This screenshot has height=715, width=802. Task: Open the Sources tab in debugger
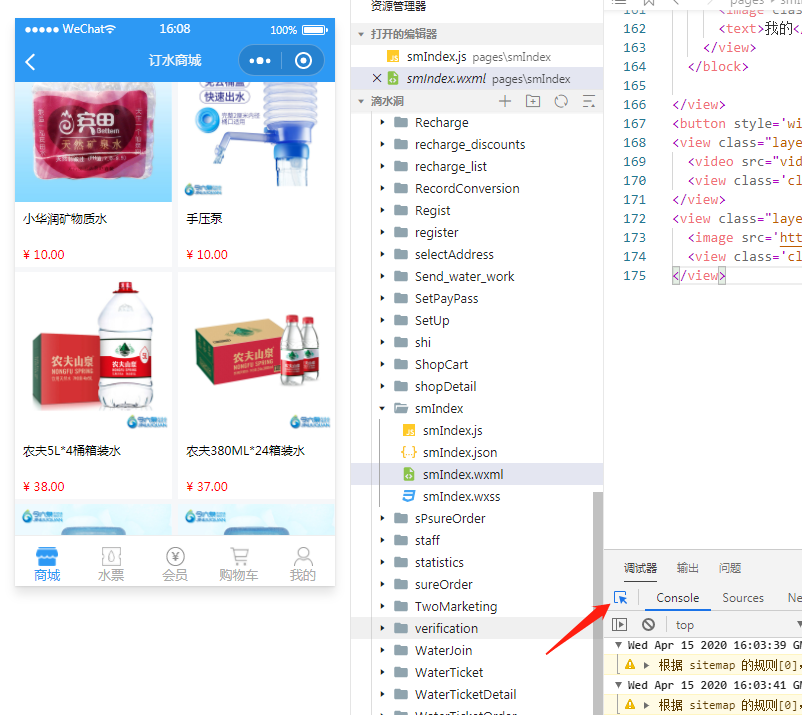pos(743,598)
